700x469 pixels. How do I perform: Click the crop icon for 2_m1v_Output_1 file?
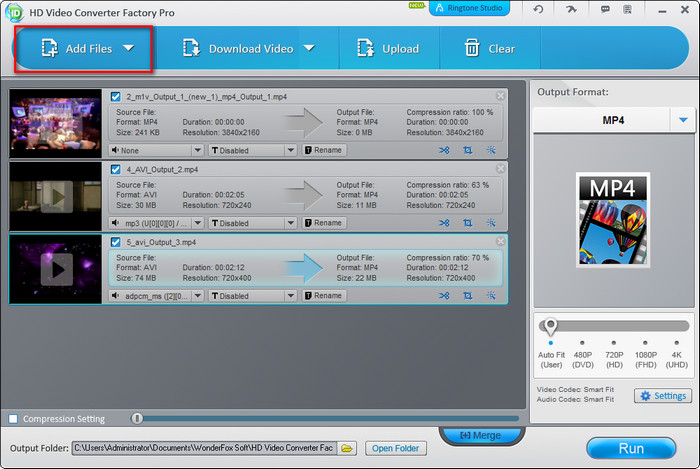pos(467,150)
